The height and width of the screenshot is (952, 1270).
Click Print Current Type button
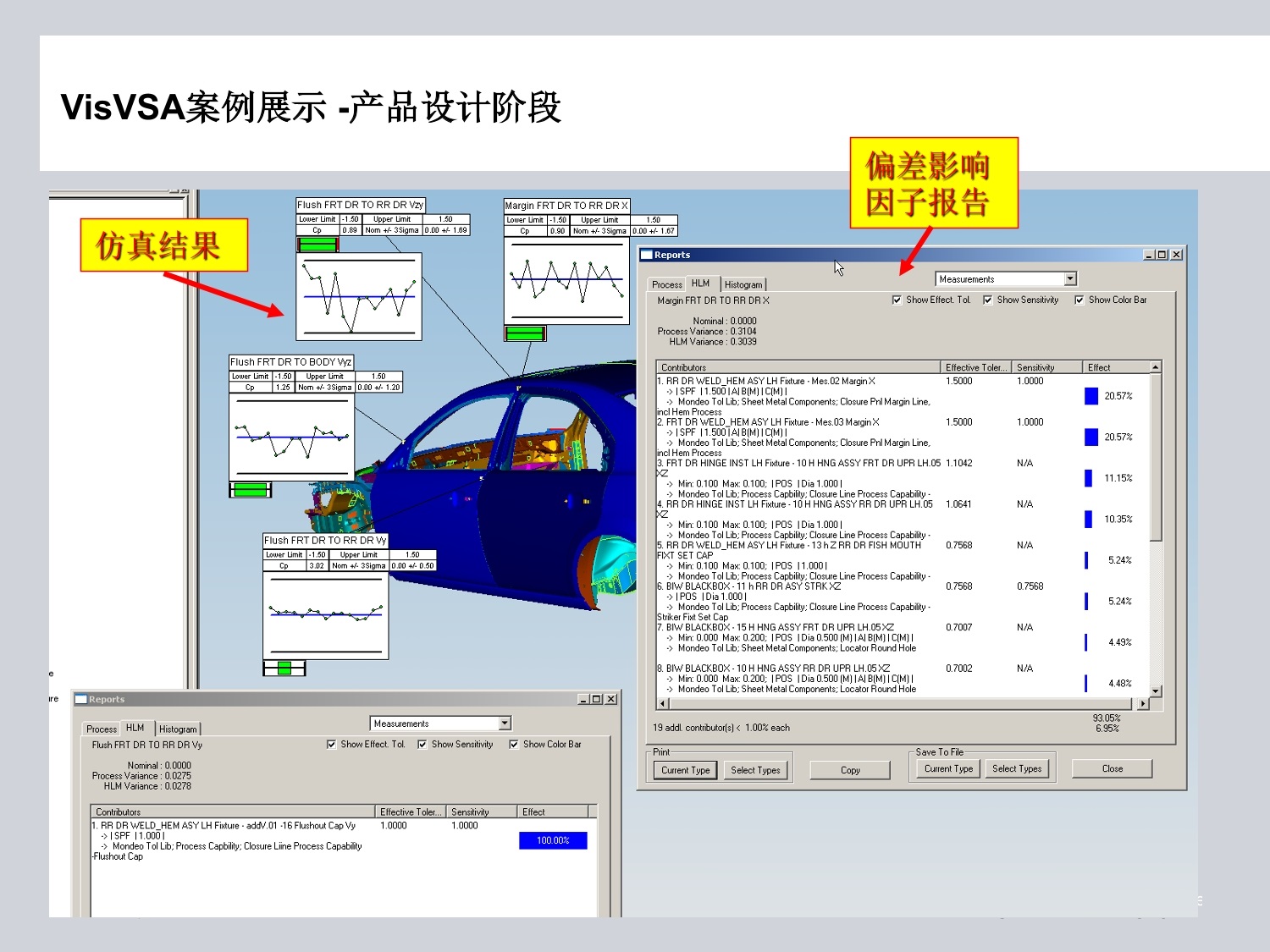click(x=686, y=770)
